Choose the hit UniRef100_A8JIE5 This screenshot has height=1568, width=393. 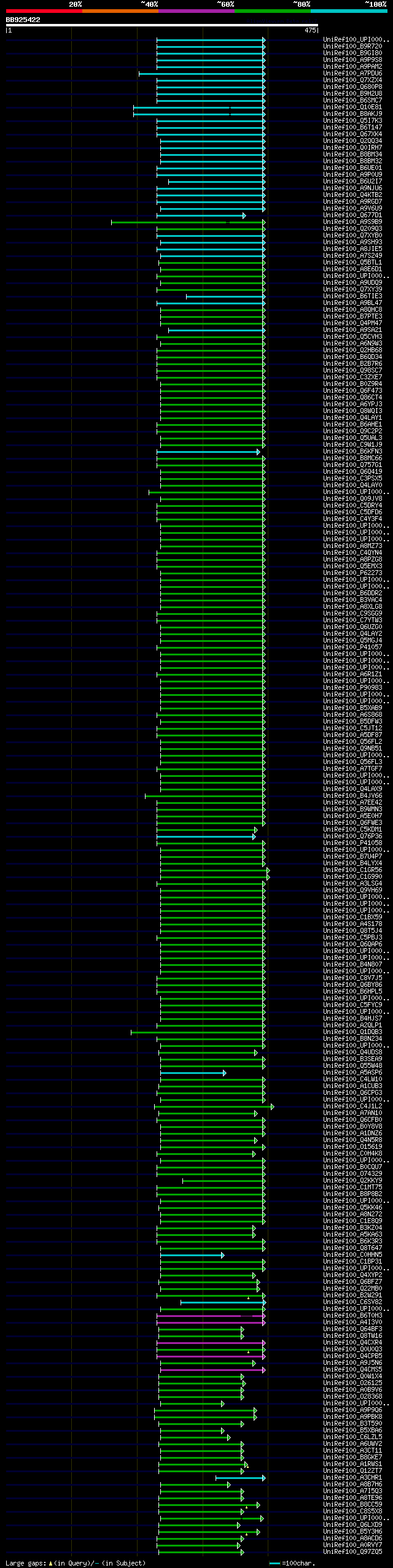(x=352, y=249)
